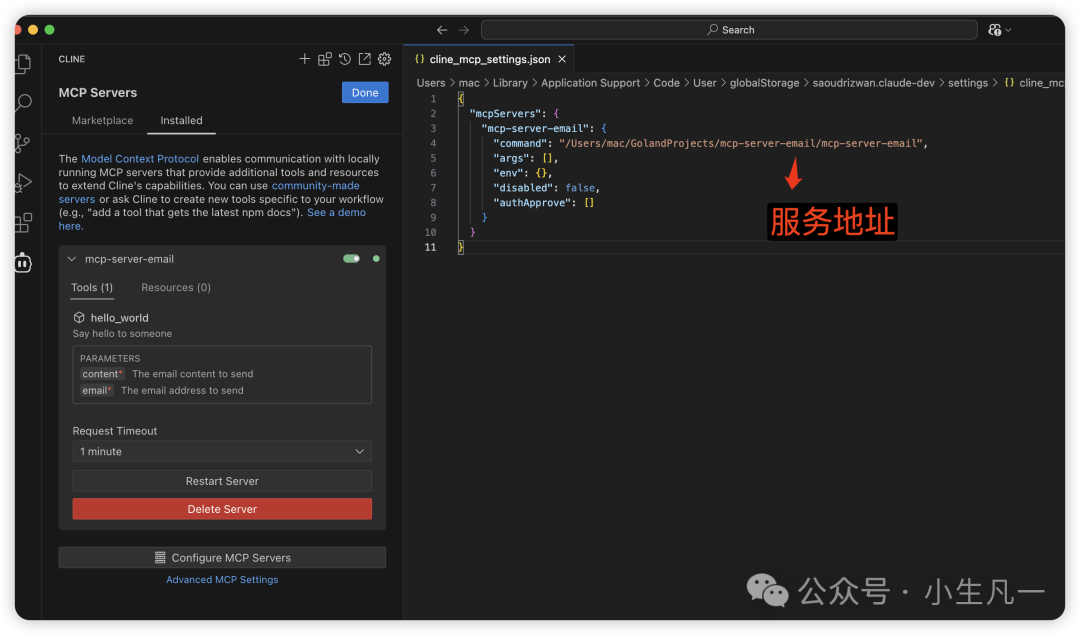Click Restart Server button
1080x635 pixels.
(222, 481)
